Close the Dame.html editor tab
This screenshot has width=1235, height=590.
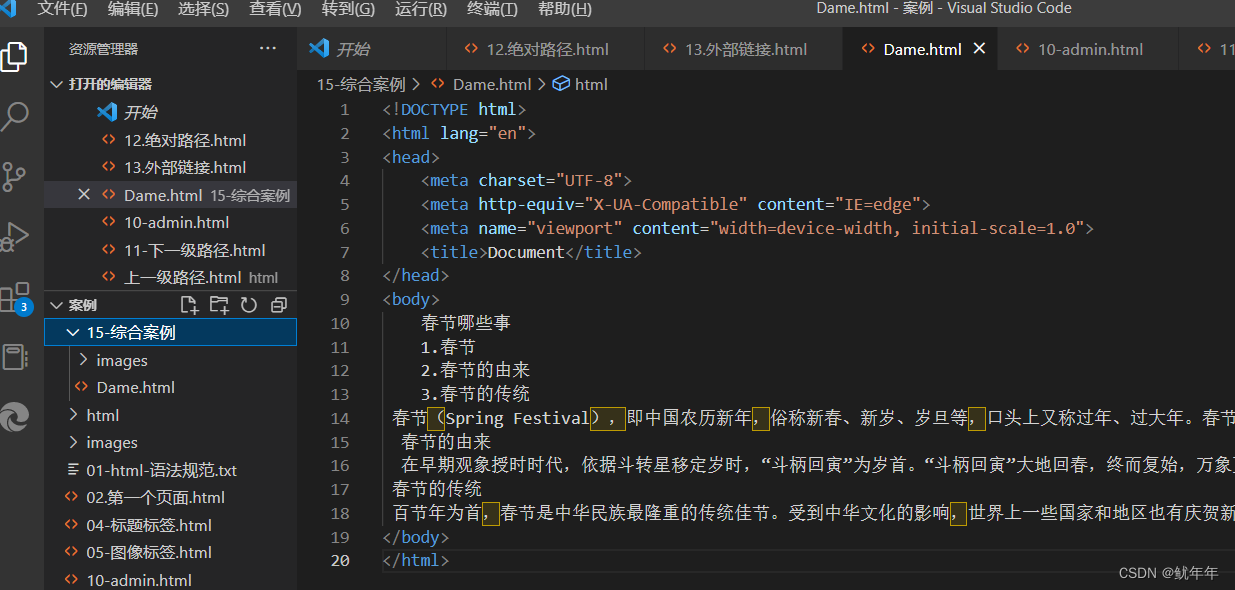pyautogui.click(x=979, y=49)
